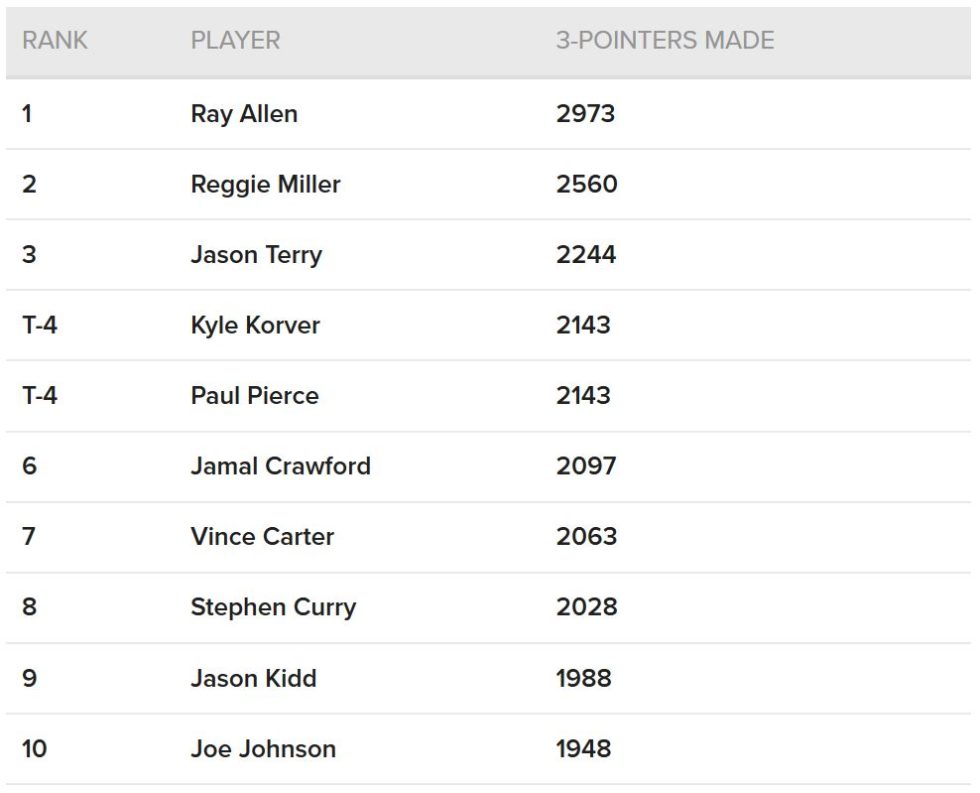
Task: Select Stephen Curry in the list
Action: (273, 607)
